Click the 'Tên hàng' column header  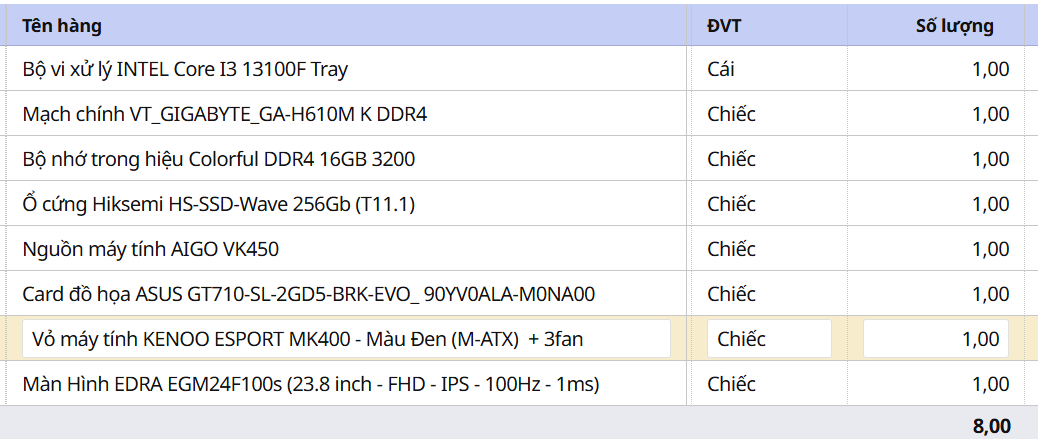coord(62,26)
